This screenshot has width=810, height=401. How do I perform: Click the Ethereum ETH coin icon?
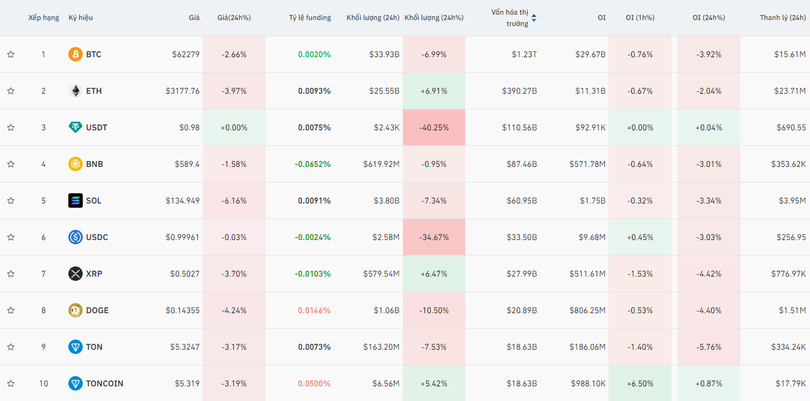[x=75, y=91]
